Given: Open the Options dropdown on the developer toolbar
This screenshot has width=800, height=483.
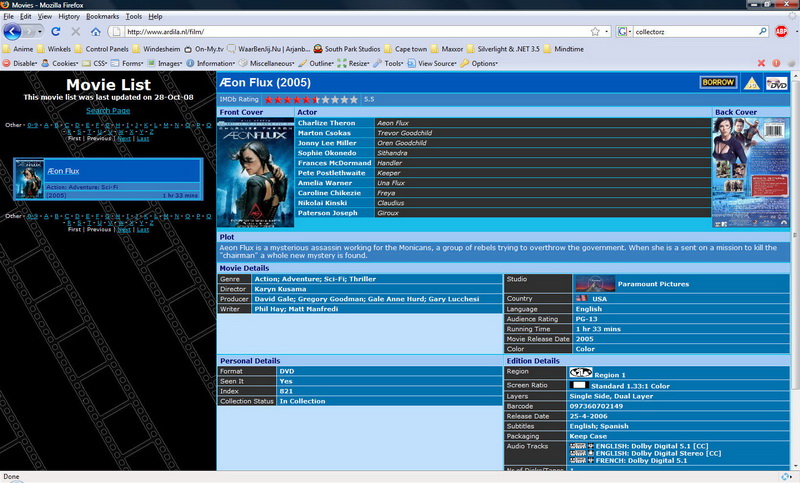Looking at the screenshot, I should click(x=479, y=63).
